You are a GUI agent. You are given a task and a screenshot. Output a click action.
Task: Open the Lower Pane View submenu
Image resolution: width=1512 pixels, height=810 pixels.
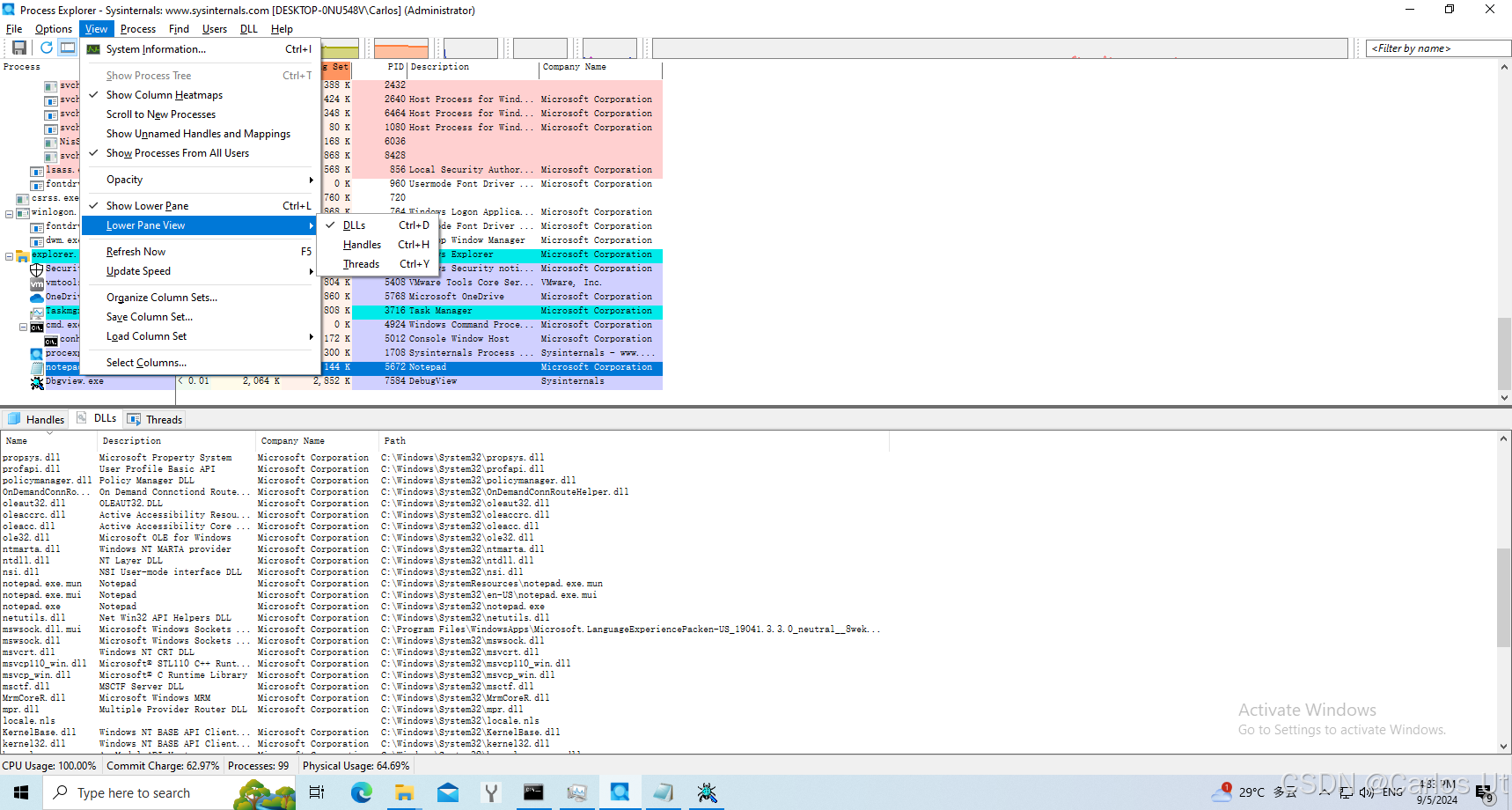pyautogui.click(x=201, y=225)
